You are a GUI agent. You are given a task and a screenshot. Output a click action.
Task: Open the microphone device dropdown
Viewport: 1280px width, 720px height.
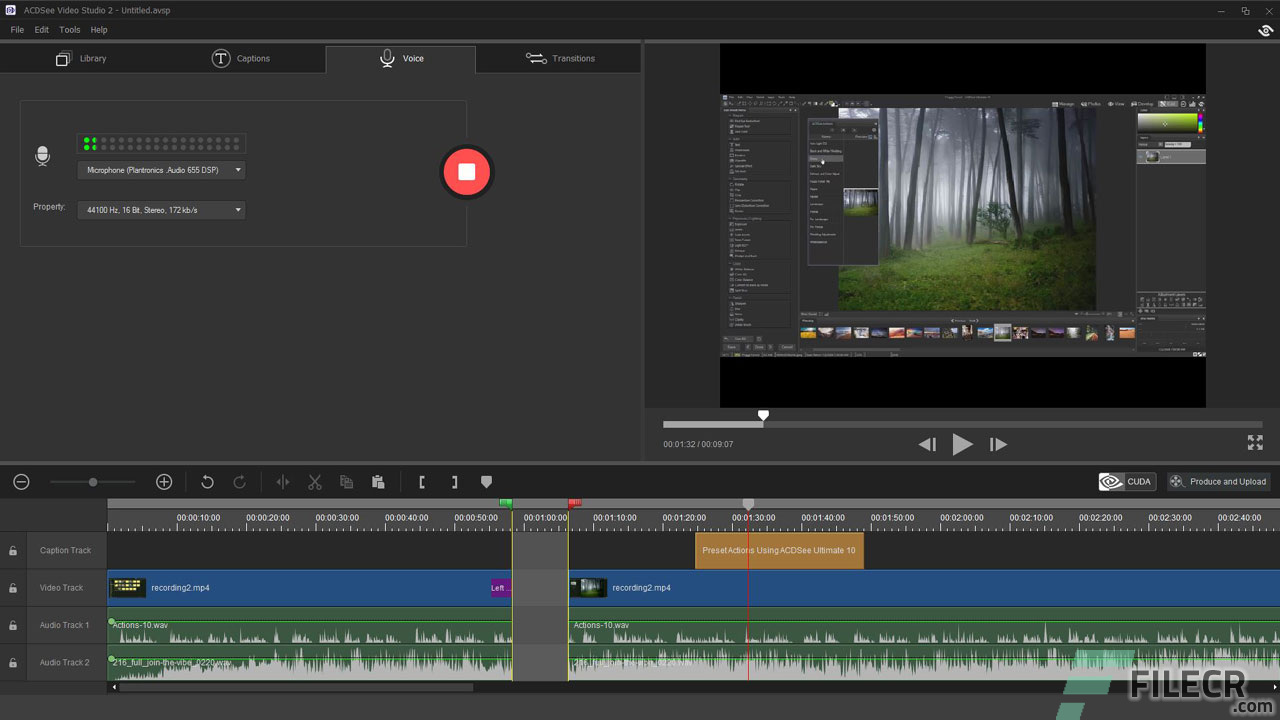(161, 170)
